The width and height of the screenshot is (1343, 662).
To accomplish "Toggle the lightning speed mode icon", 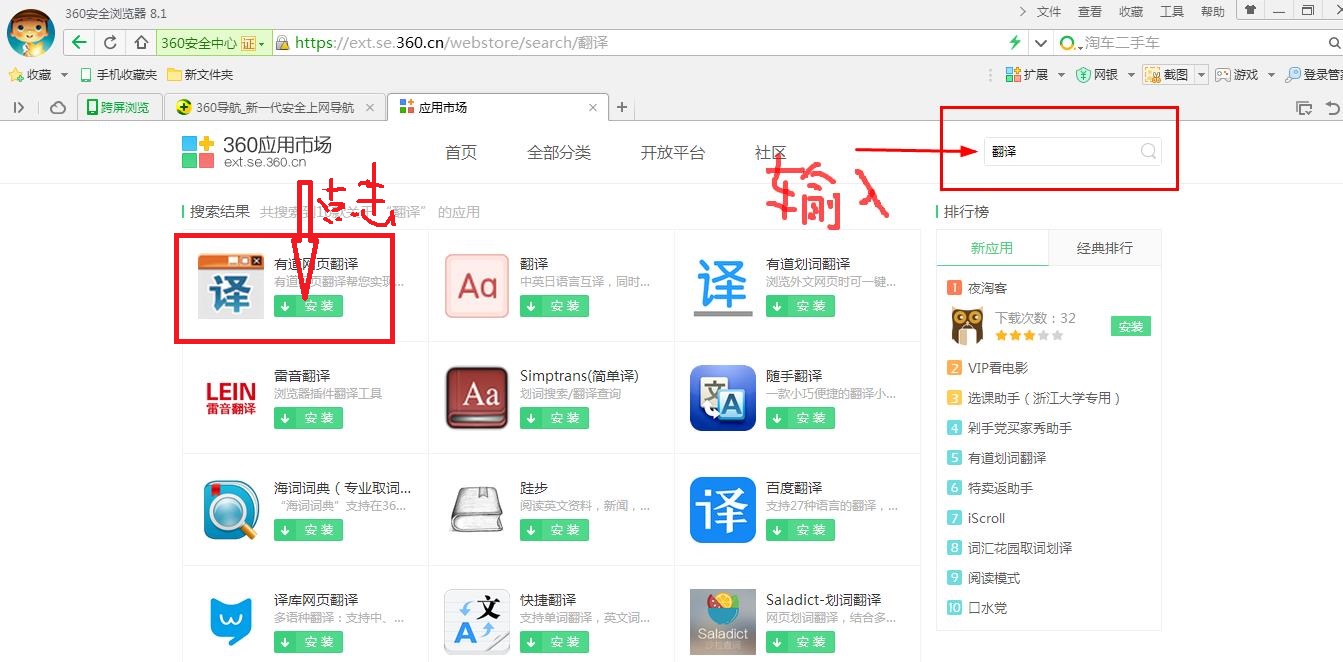I will (x=1014, y=42).
